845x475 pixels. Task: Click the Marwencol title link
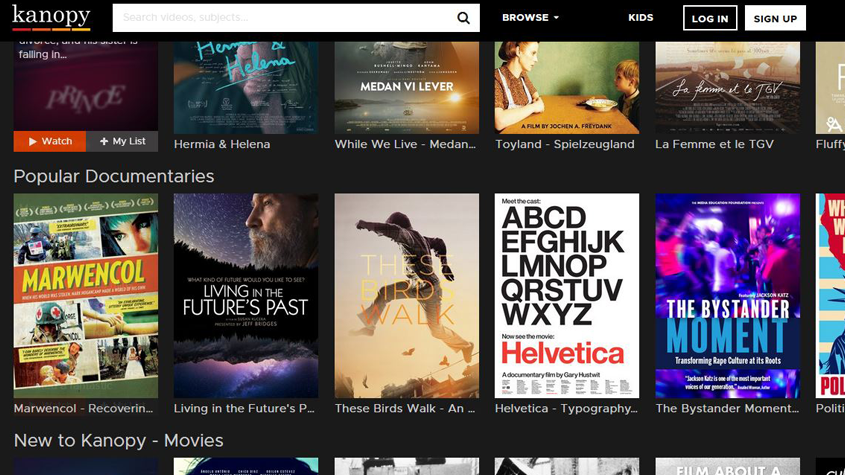(x=84, y=409)
